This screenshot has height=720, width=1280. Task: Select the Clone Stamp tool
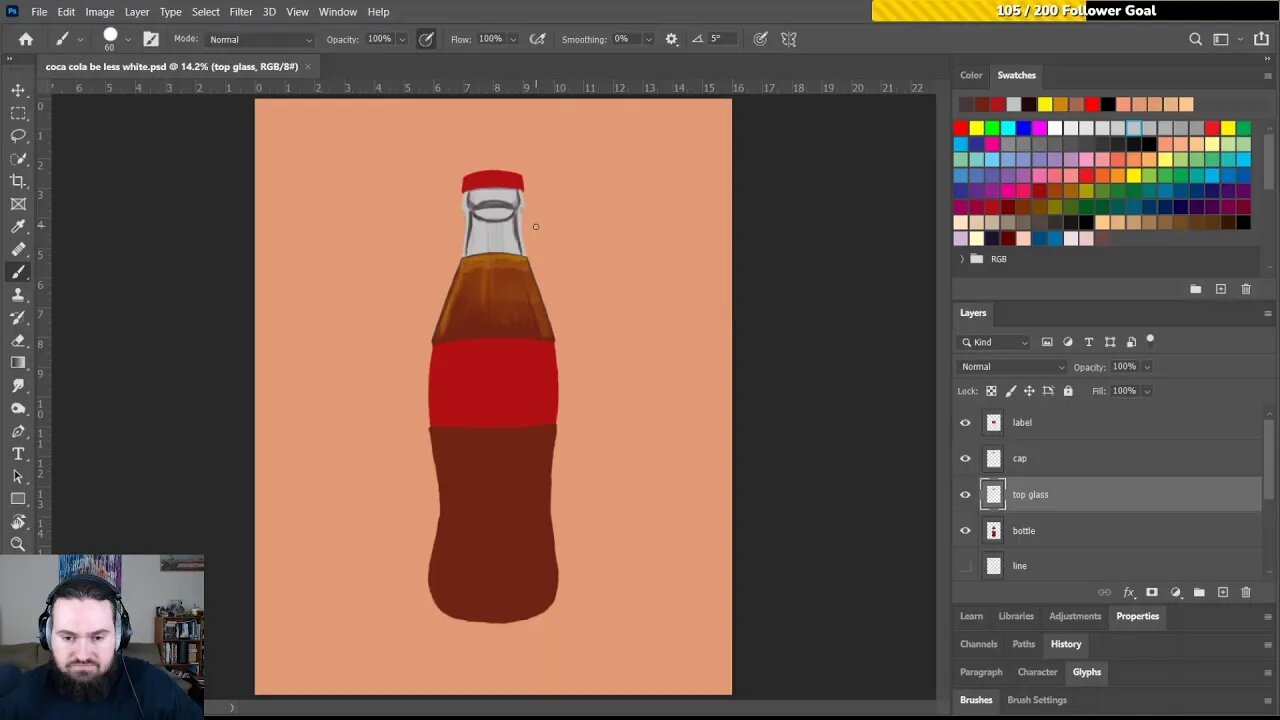tap(18, 295)
